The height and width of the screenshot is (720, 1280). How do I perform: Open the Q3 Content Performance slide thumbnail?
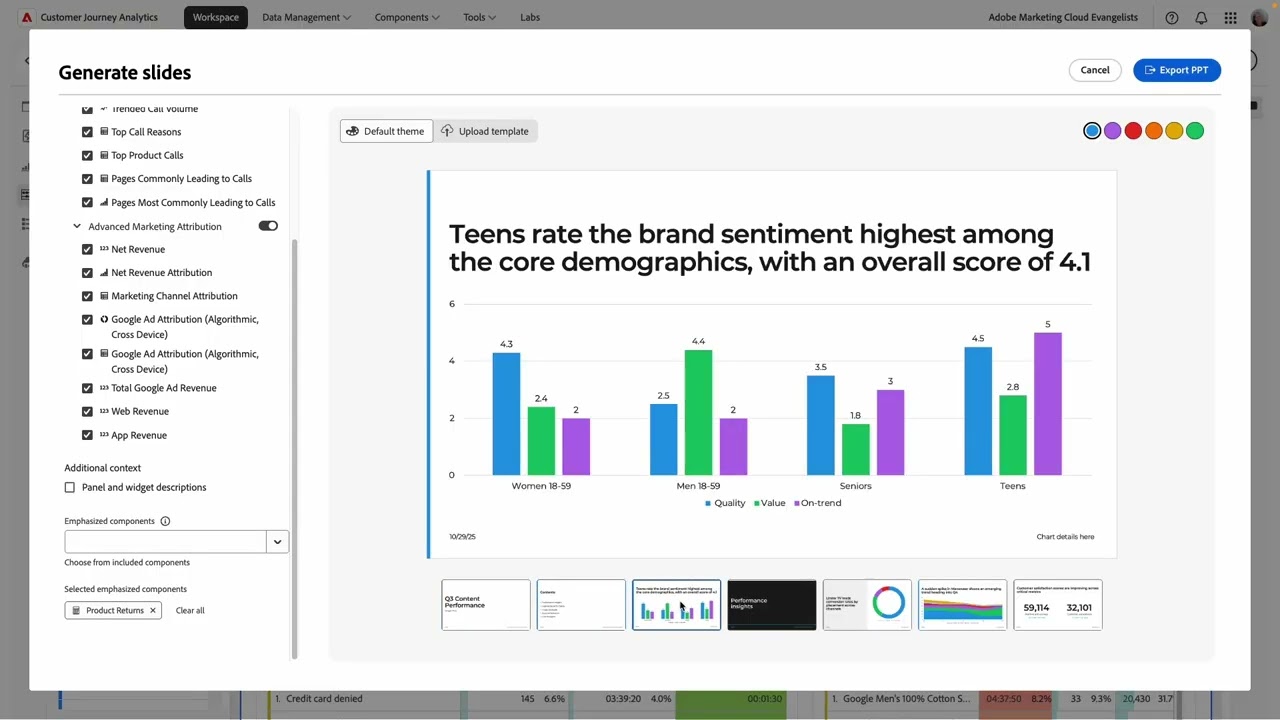click(x=486, y=605)
